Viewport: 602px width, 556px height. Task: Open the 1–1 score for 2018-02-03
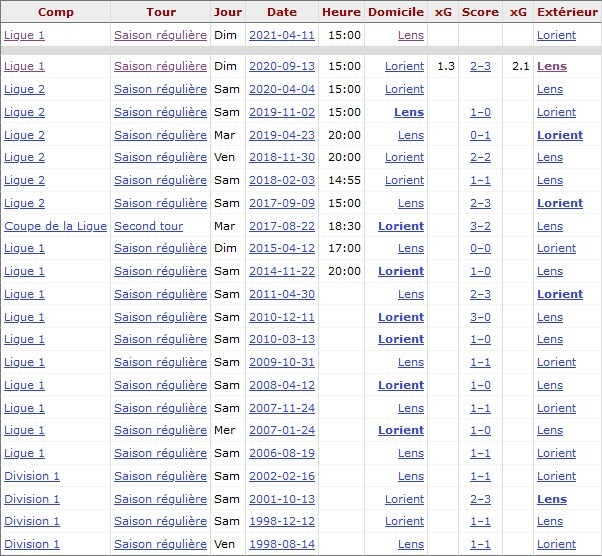pos(480,180)
